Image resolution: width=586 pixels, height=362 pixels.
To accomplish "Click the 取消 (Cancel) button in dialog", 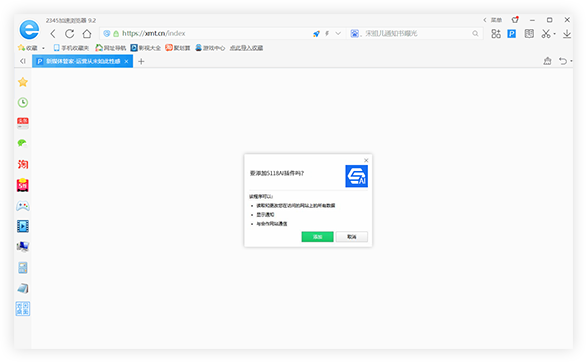I will tap(352, 236).
